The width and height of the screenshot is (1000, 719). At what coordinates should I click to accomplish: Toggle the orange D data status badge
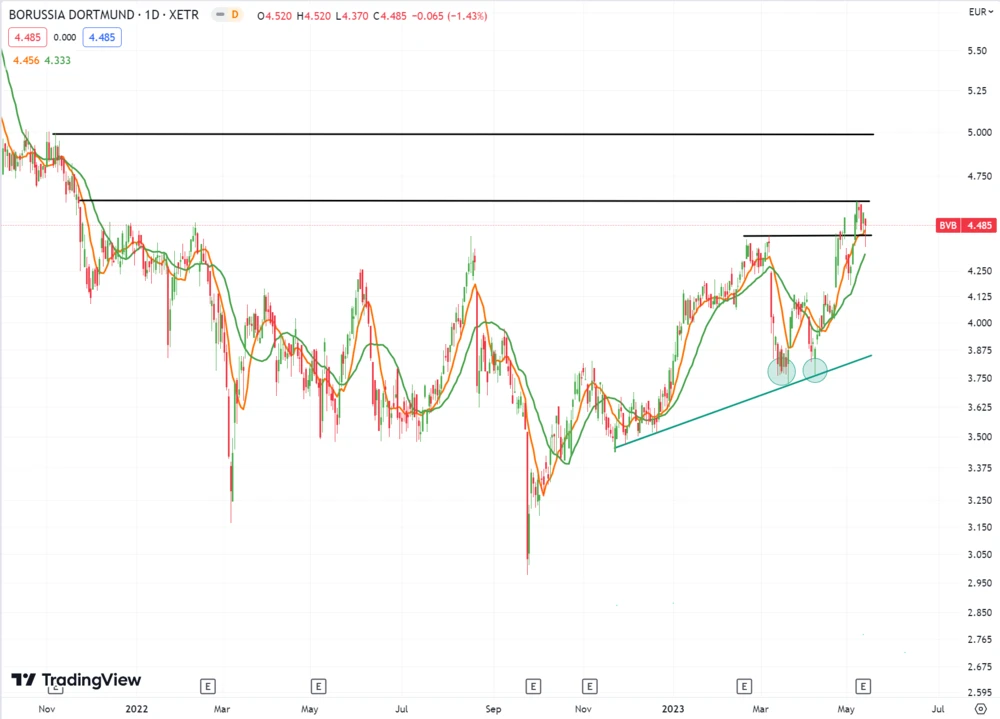coord(234,15)
